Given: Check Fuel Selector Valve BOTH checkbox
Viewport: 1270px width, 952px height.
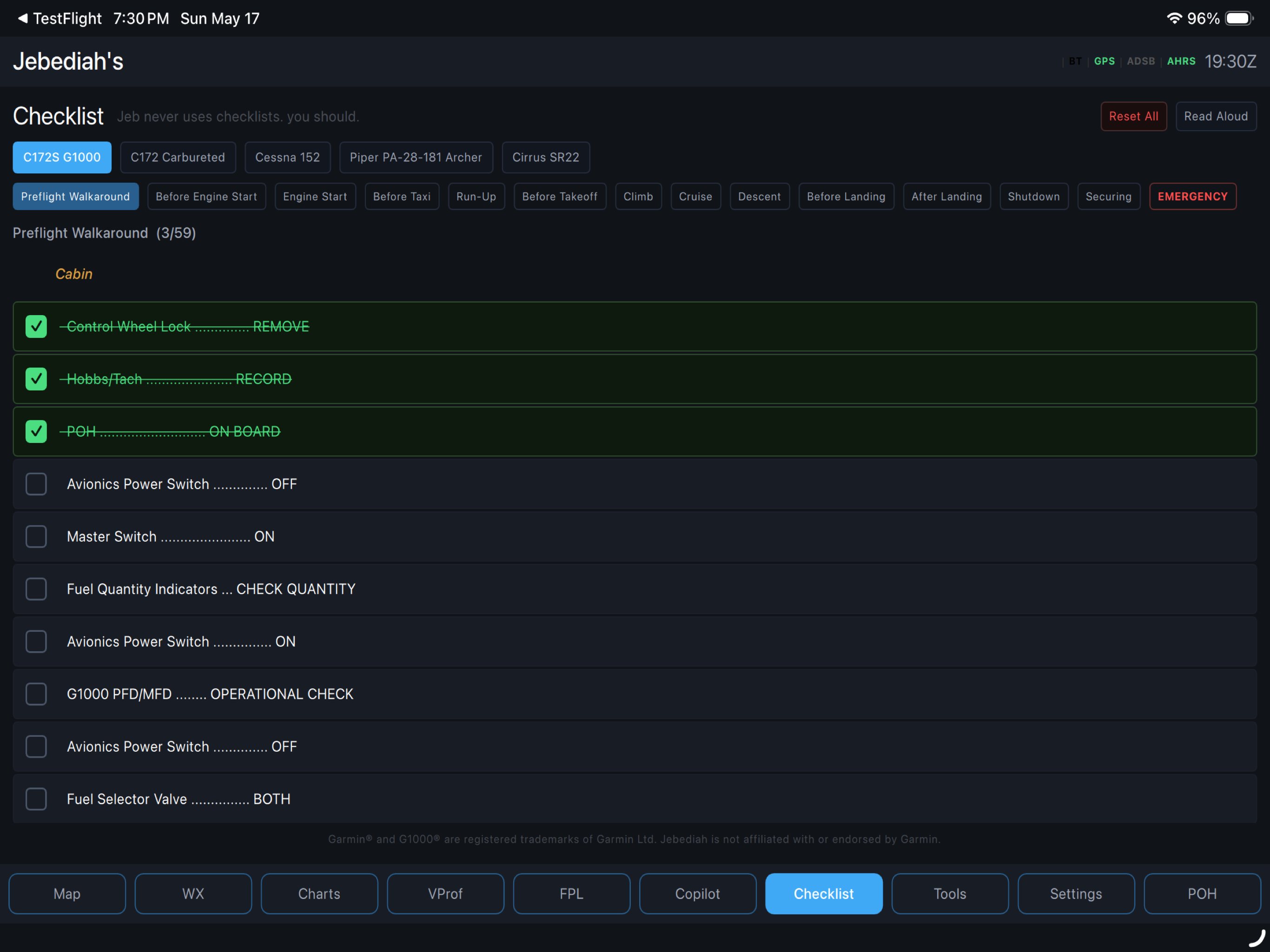Looking at the screenshot, I should pos(36,799).
